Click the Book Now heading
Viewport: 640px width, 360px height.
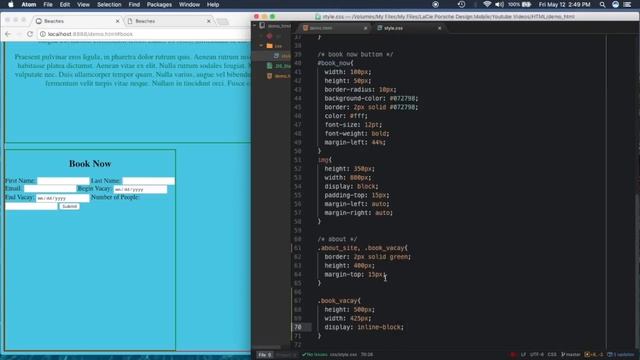coord(90,163)
